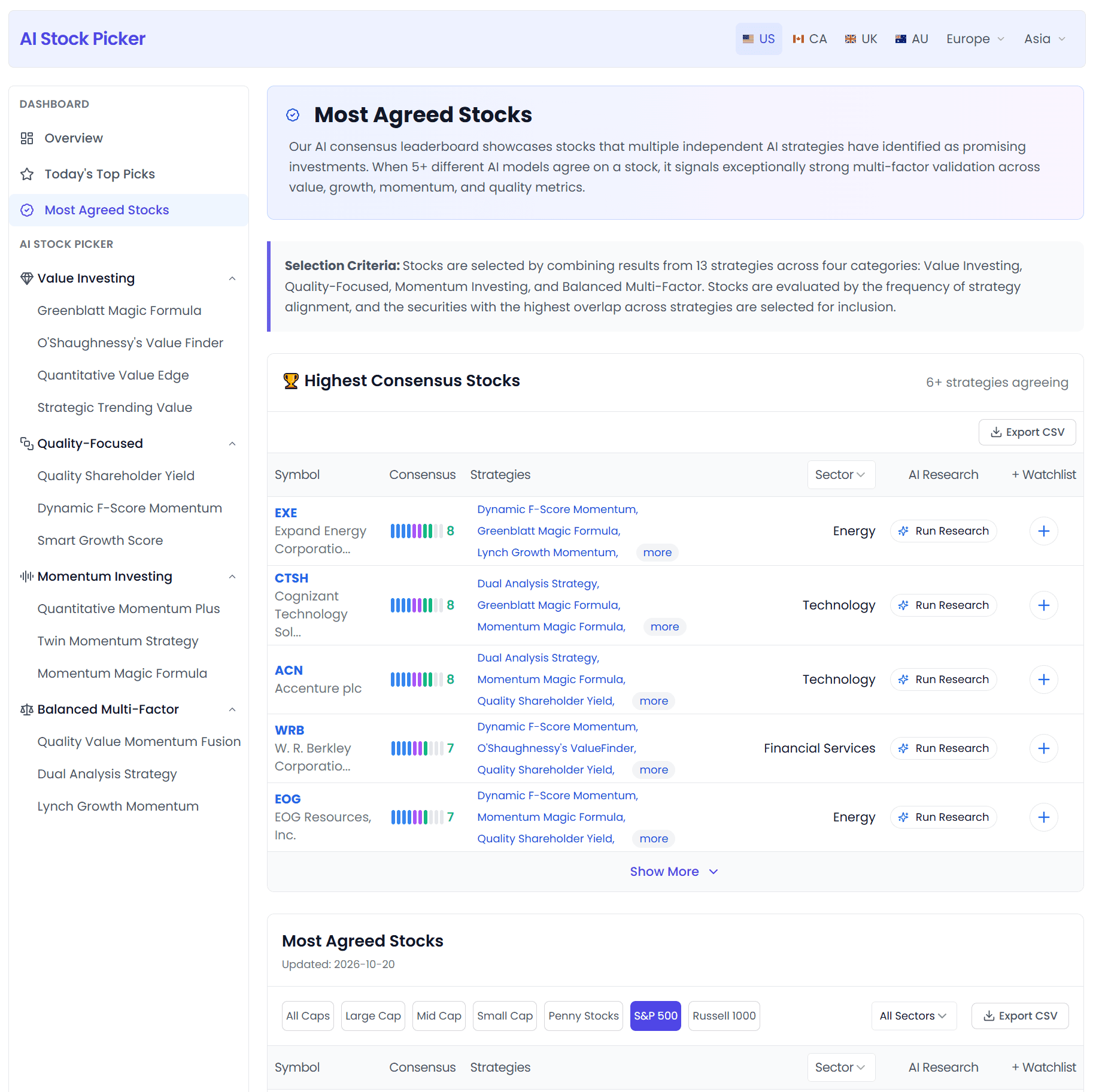Viewport: 1099px width, 1092px height.
Task: Collapse the Balanced Multi-Factor section
Action: tap(232, 709)
